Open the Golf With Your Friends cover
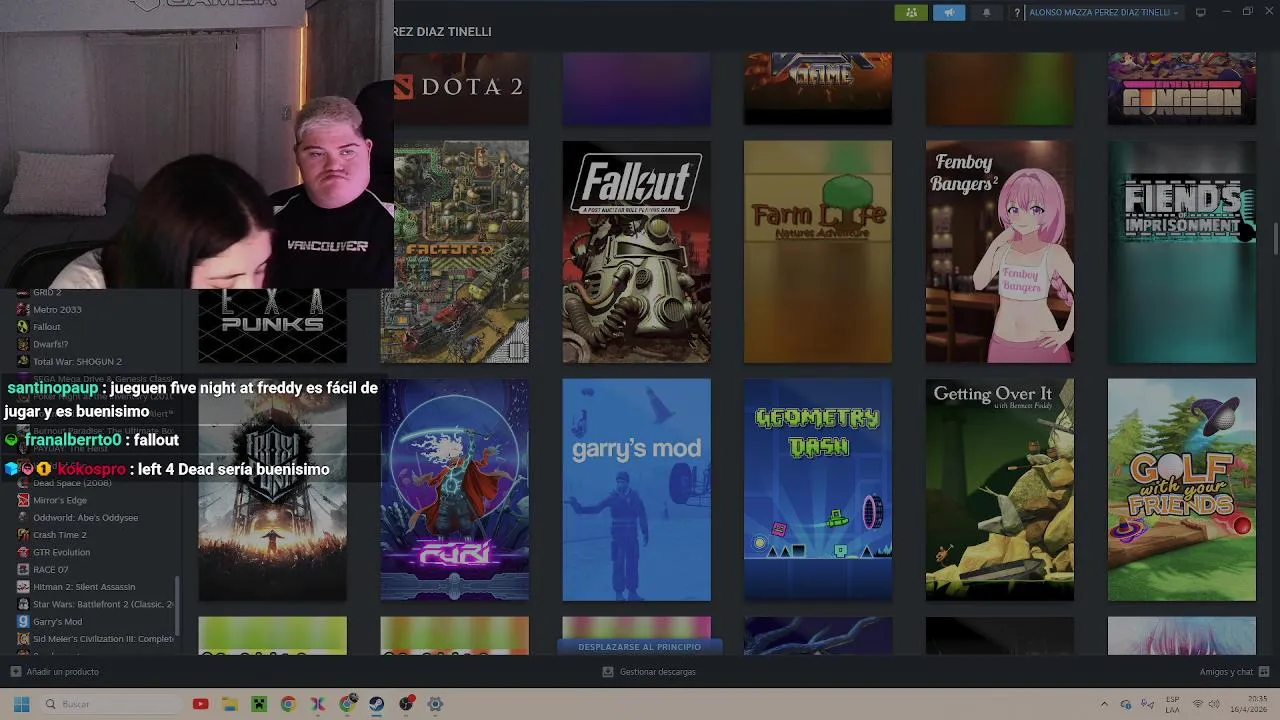 click(1182, 490)
